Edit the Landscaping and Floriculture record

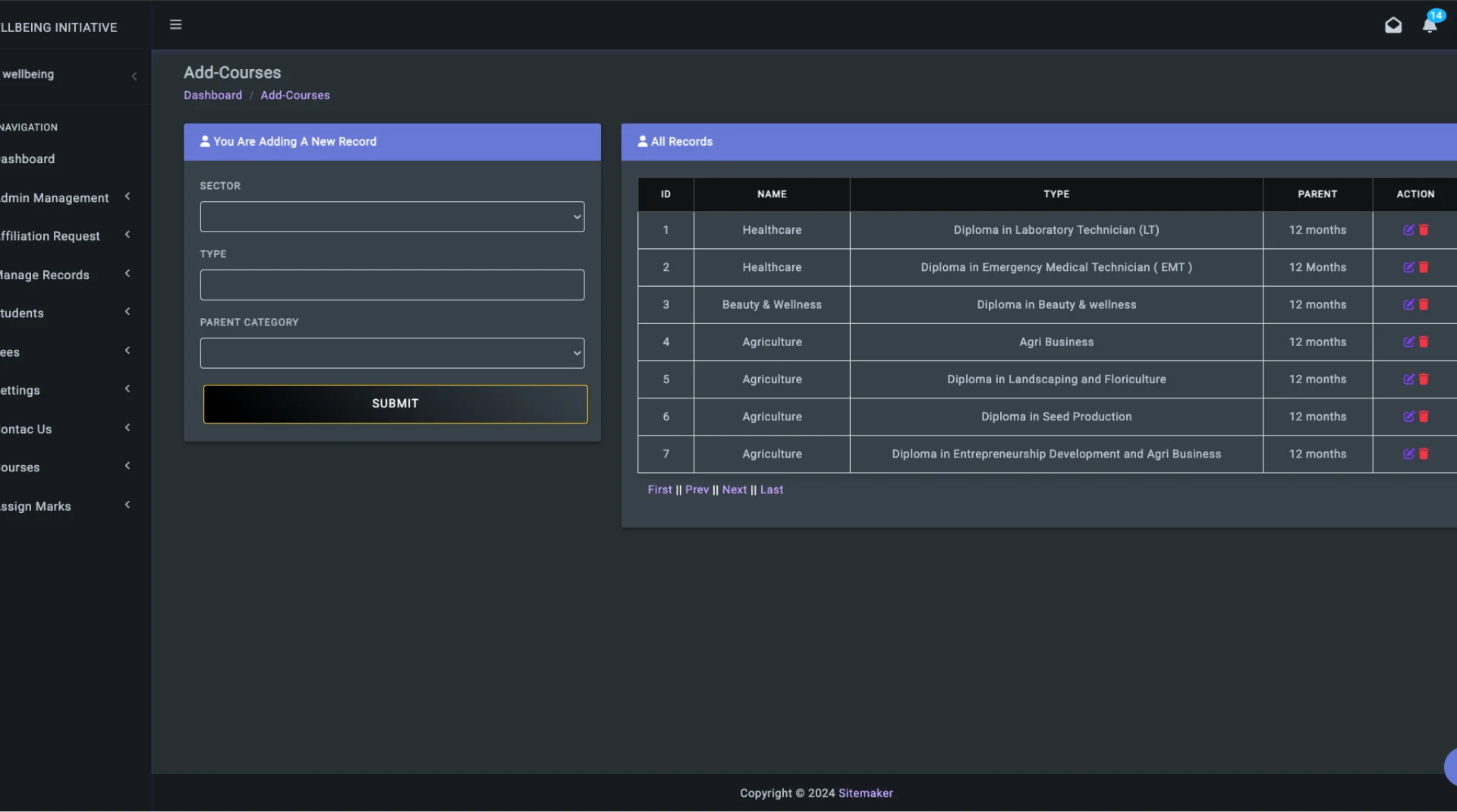coord(1408,379)
